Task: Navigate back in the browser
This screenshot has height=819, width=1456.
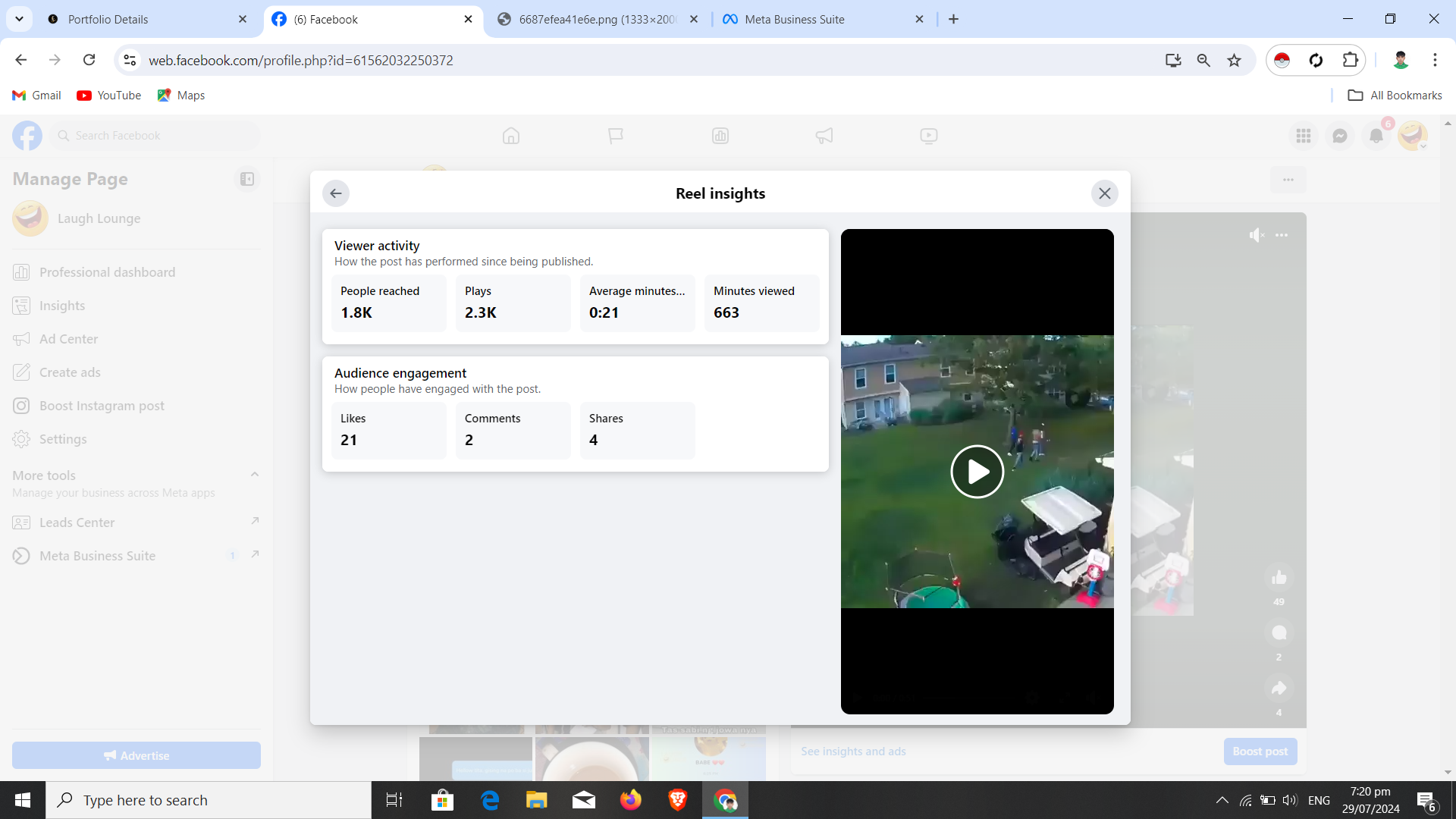Action: 21,60
